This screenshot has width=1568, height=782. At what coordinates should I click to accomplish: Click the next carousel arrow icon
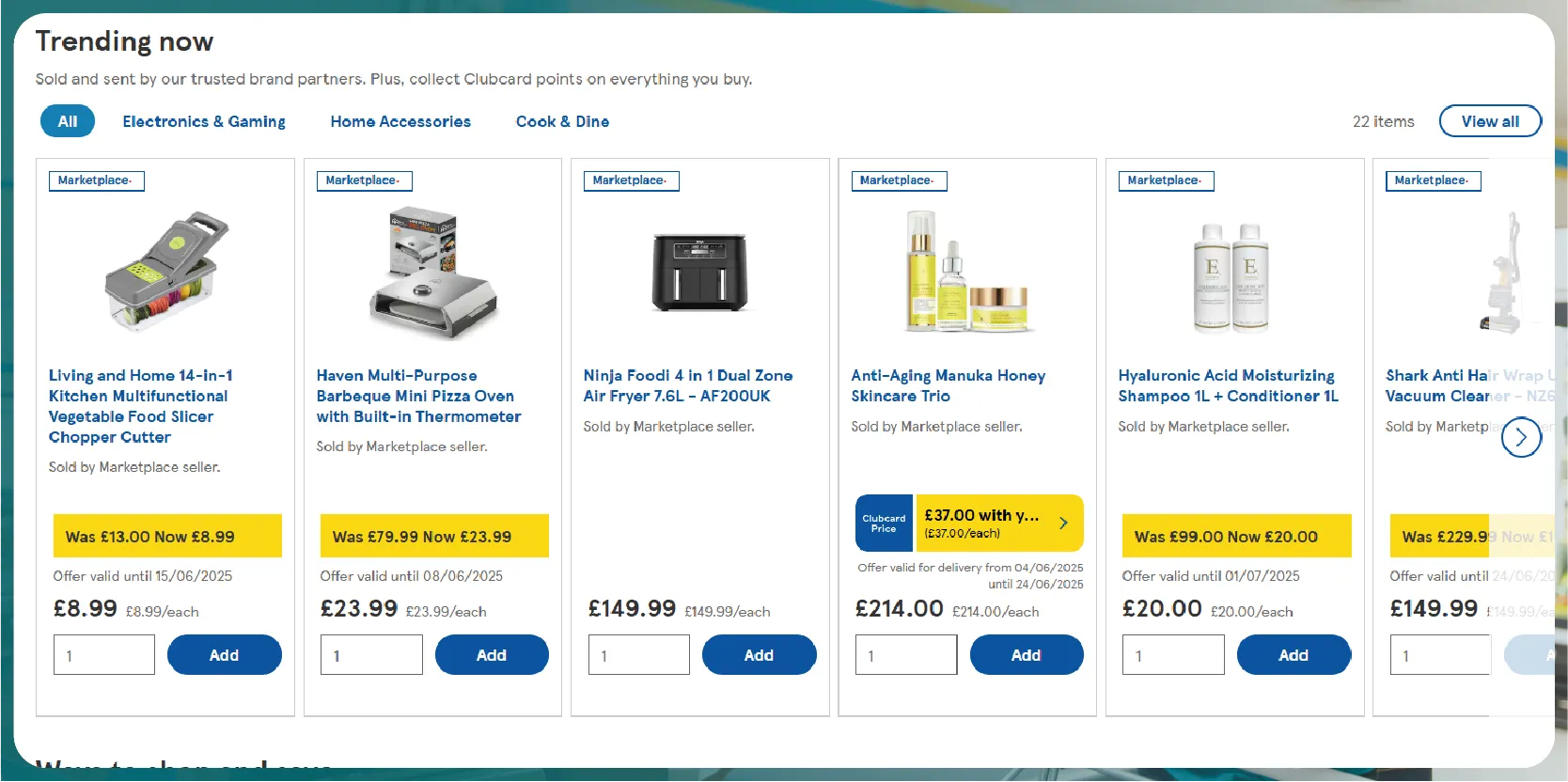coord(1521,437)
